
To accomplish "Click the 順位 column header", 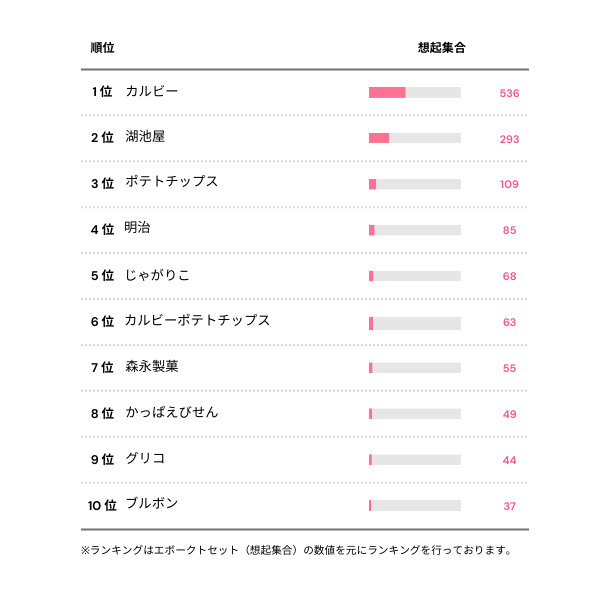I will click(x=102, y=48).
